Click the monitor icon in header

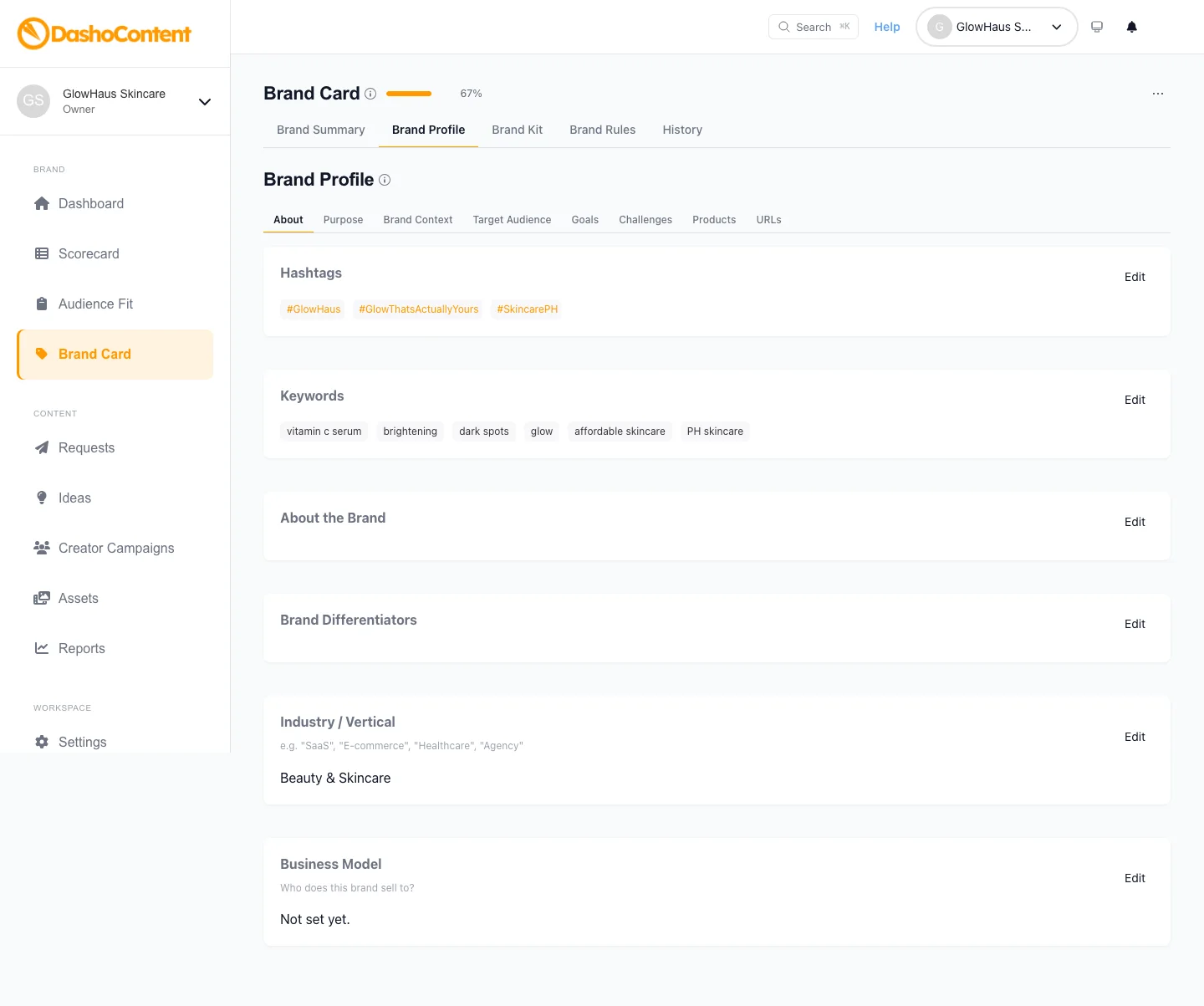point(1097,27)
